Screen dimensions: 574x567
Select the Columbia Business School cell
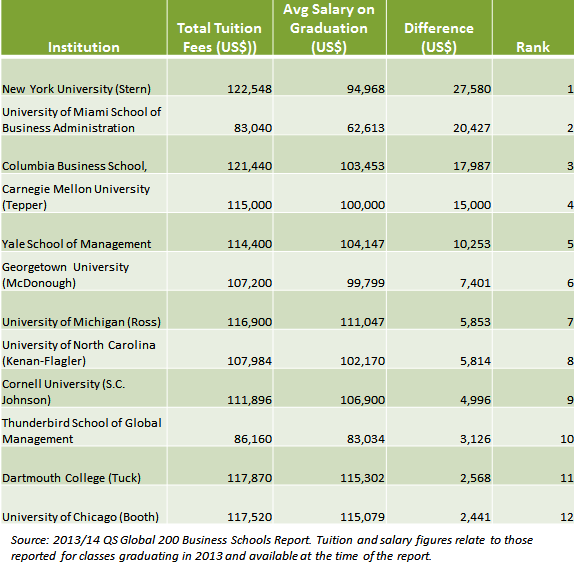click(84, 154)
